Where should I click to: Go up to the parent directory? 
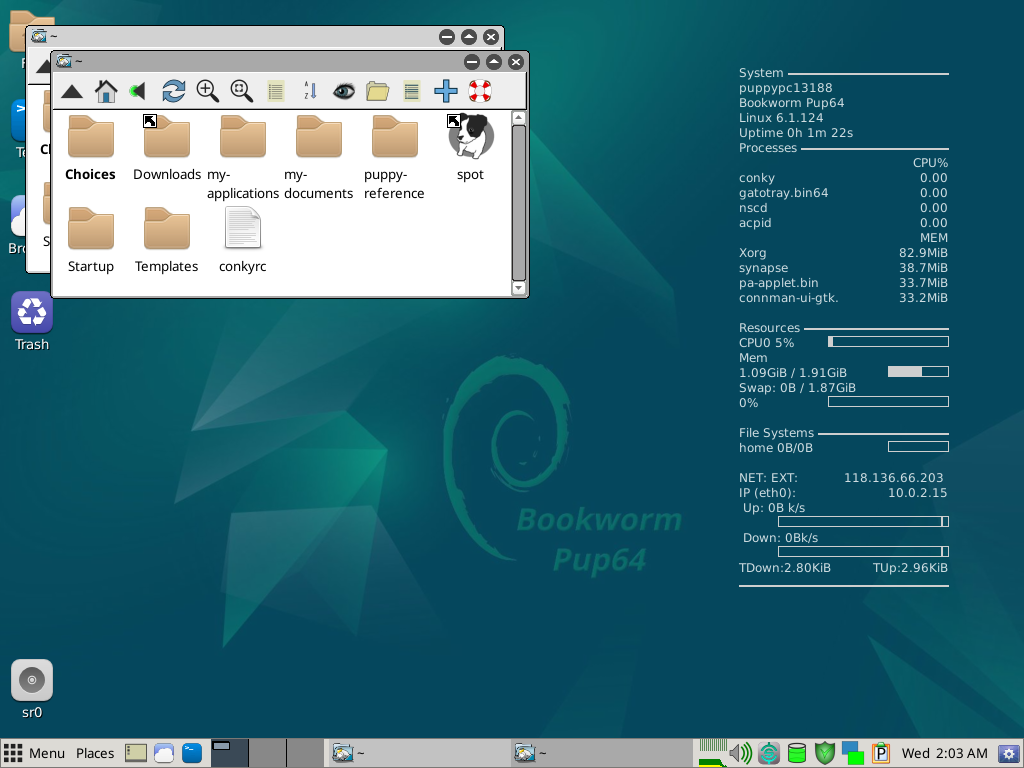(72, 91)
